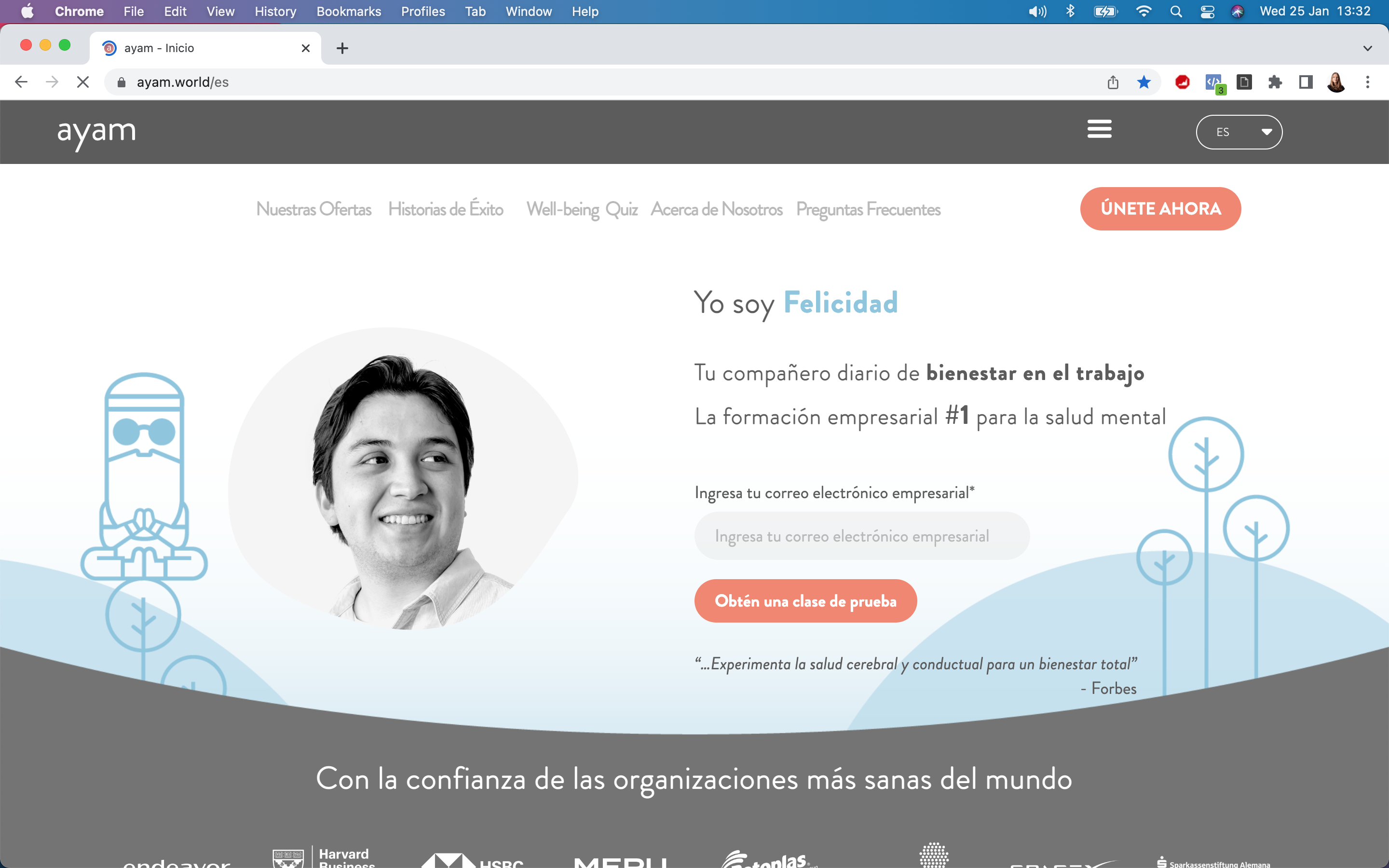Click the share page icon
The height and width of the screenshot is (868, 1389).
click(1113, 82)
